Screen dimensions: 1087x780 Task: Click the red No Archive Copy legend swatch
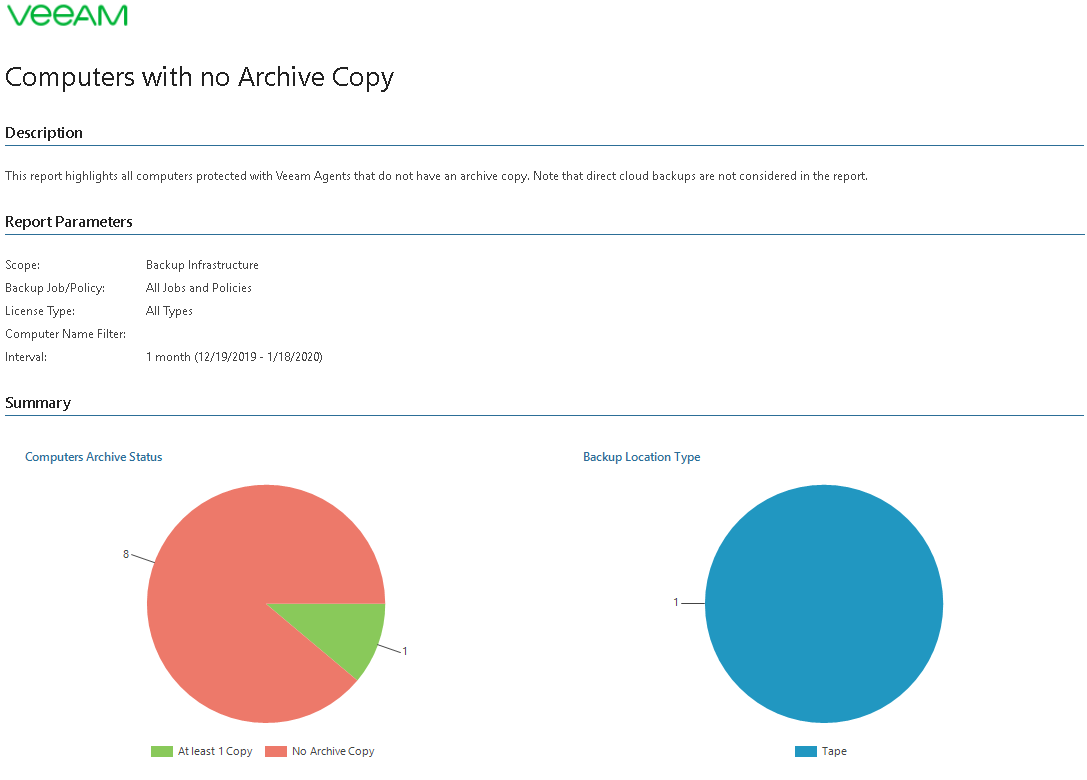tap(275, 751)
